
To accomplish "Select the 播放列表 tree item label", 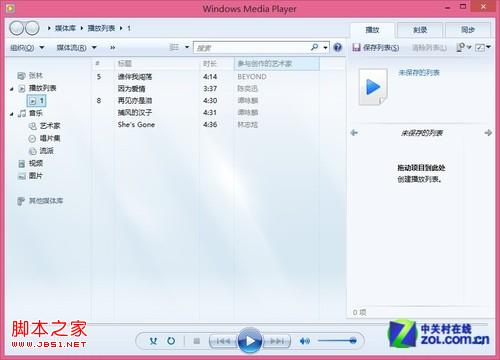I will point(43,88).
